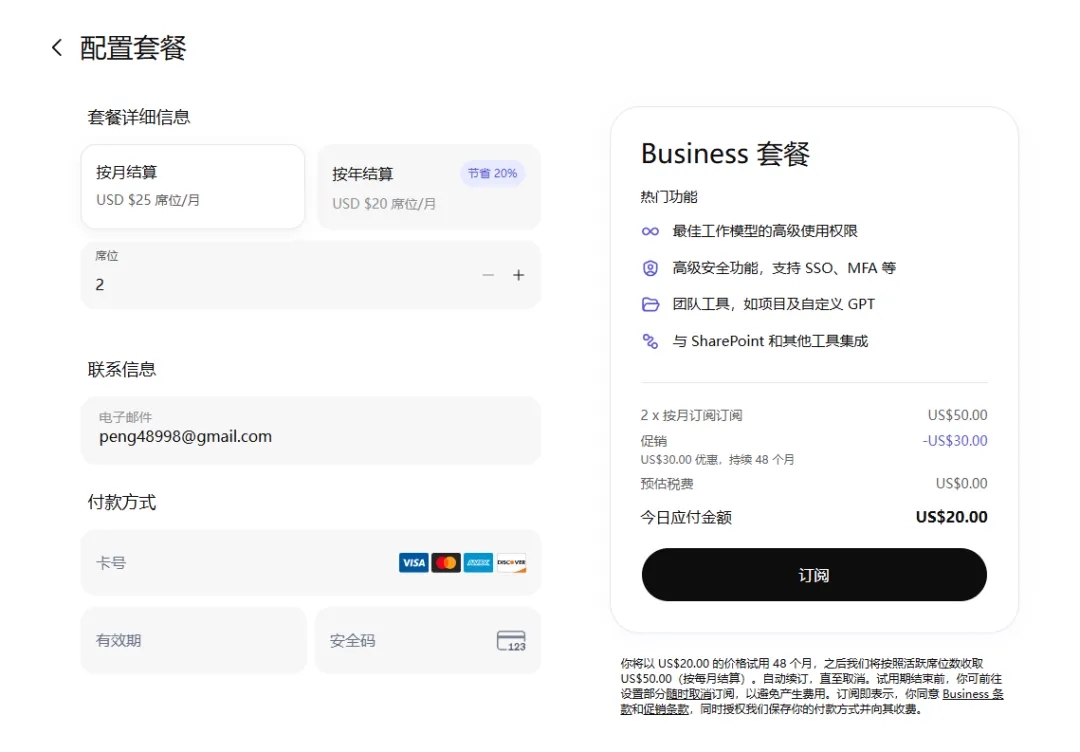Image resolution: width=1080 pixels, height=752 pixels.
Task: Click the folder icon beside 团队工具
Action: click(x=650, y=304)
